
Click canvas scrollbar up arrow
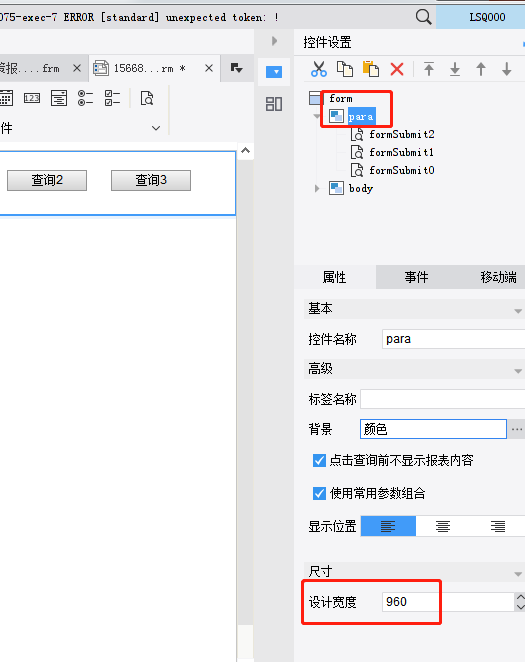point(246,151)
